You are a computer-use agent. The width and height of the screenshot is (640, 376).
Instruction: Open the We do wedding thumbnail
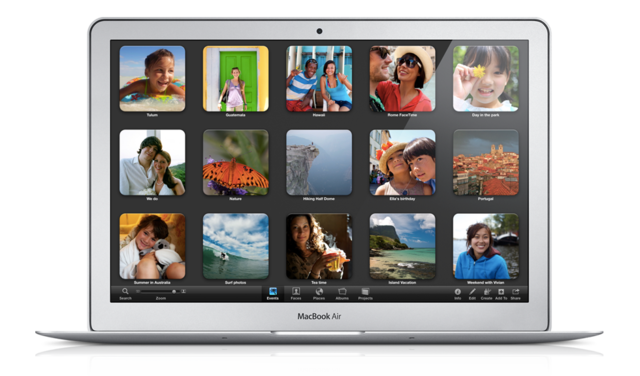tap(152, 162)
